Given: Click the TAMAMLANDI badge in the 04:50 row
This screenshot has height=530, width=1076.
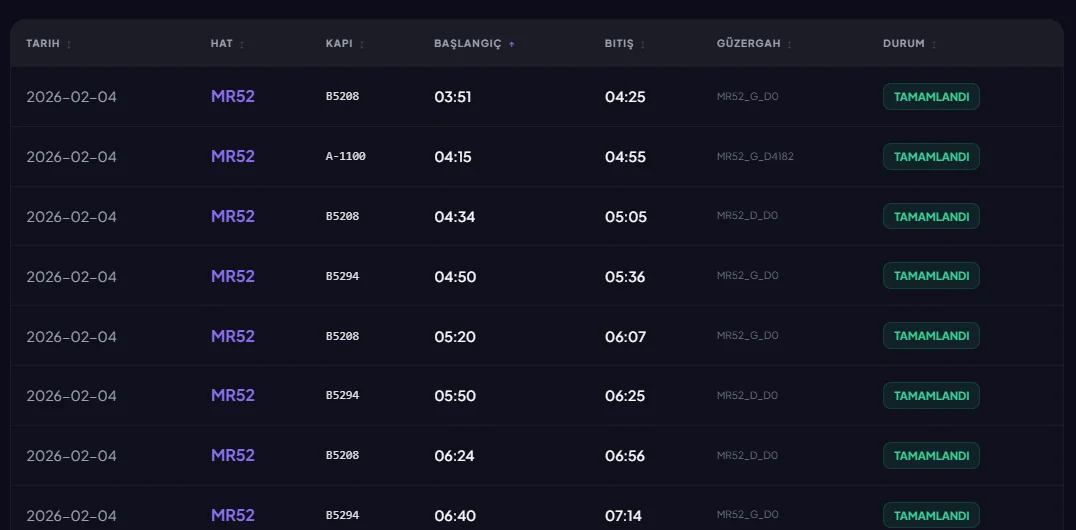Looking at the screenshot, I should [x=931, y=276].
